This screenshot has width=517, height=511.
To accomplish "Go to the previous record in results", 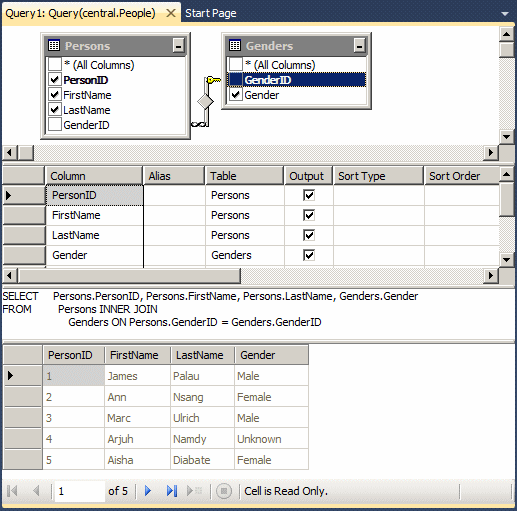I will pos(36,491).
